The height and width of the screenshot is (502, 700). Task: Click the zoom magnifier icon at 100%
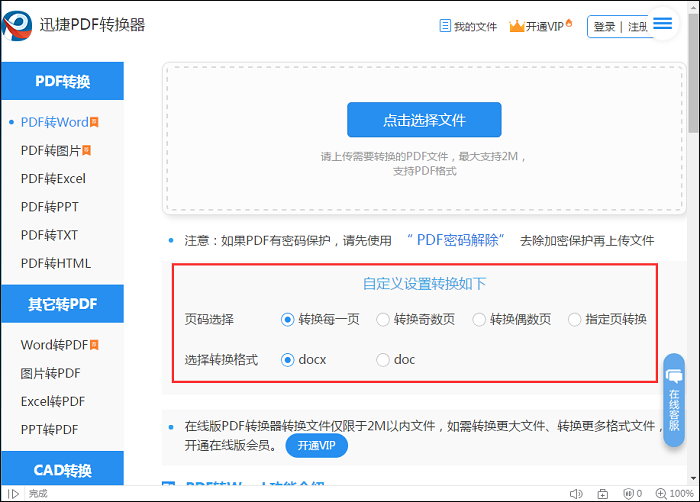pyautogui.click(x=660, y=494)
